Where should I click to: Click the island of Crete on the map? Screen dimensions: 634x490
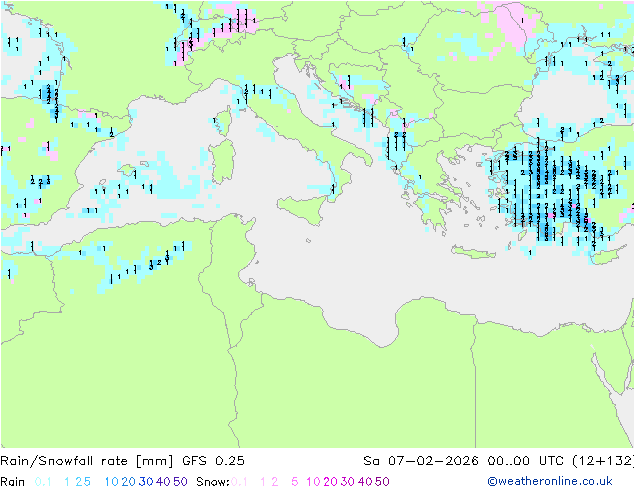click(473, 252)
